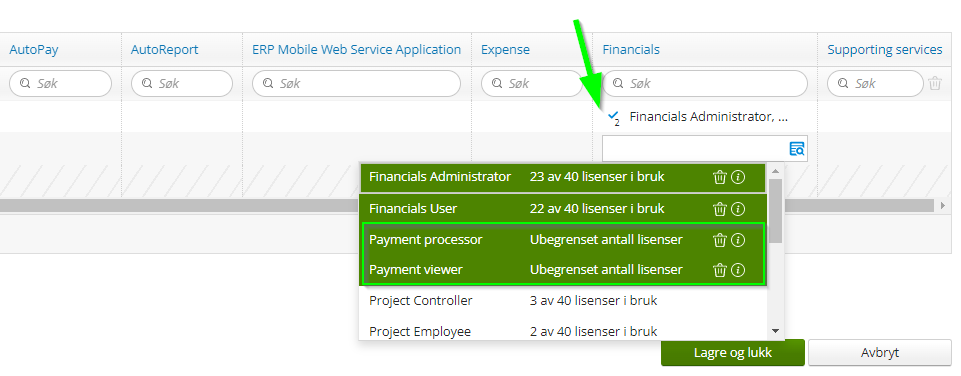Screen dimensions: 961x376
Task: Open the lookup icon in Financials field
Action: (796, 148)
